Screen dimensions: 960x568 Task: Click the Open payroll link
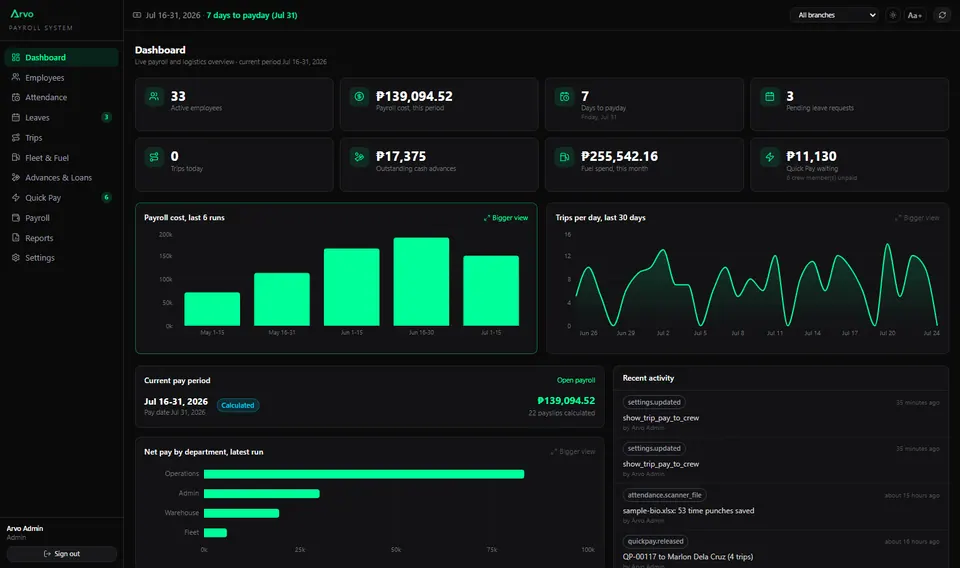click(576, 380)
